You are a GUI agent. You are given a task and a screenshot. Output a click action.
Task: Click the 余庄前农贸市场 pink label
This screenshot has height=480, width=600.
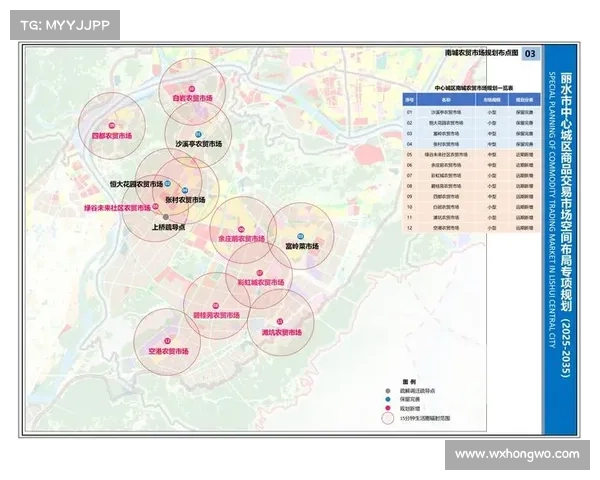pos(241,239)
